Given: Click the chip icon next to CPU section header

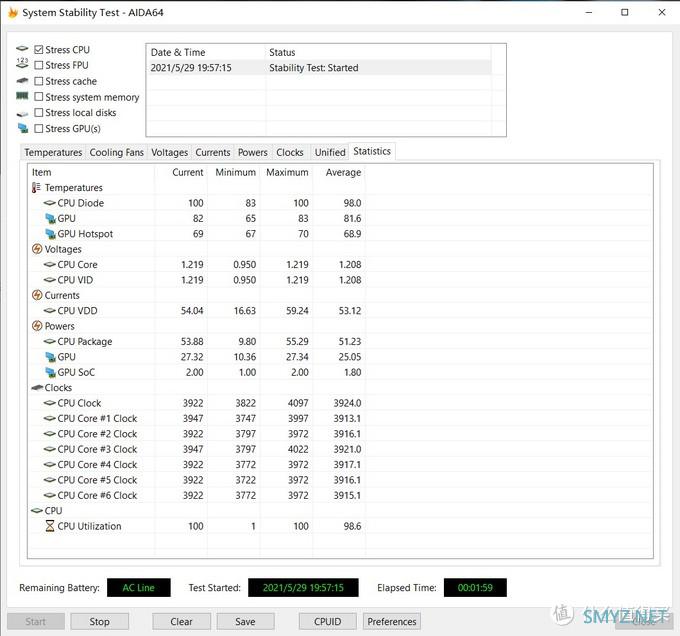Looking at the screenshot, I should (37, 511).
